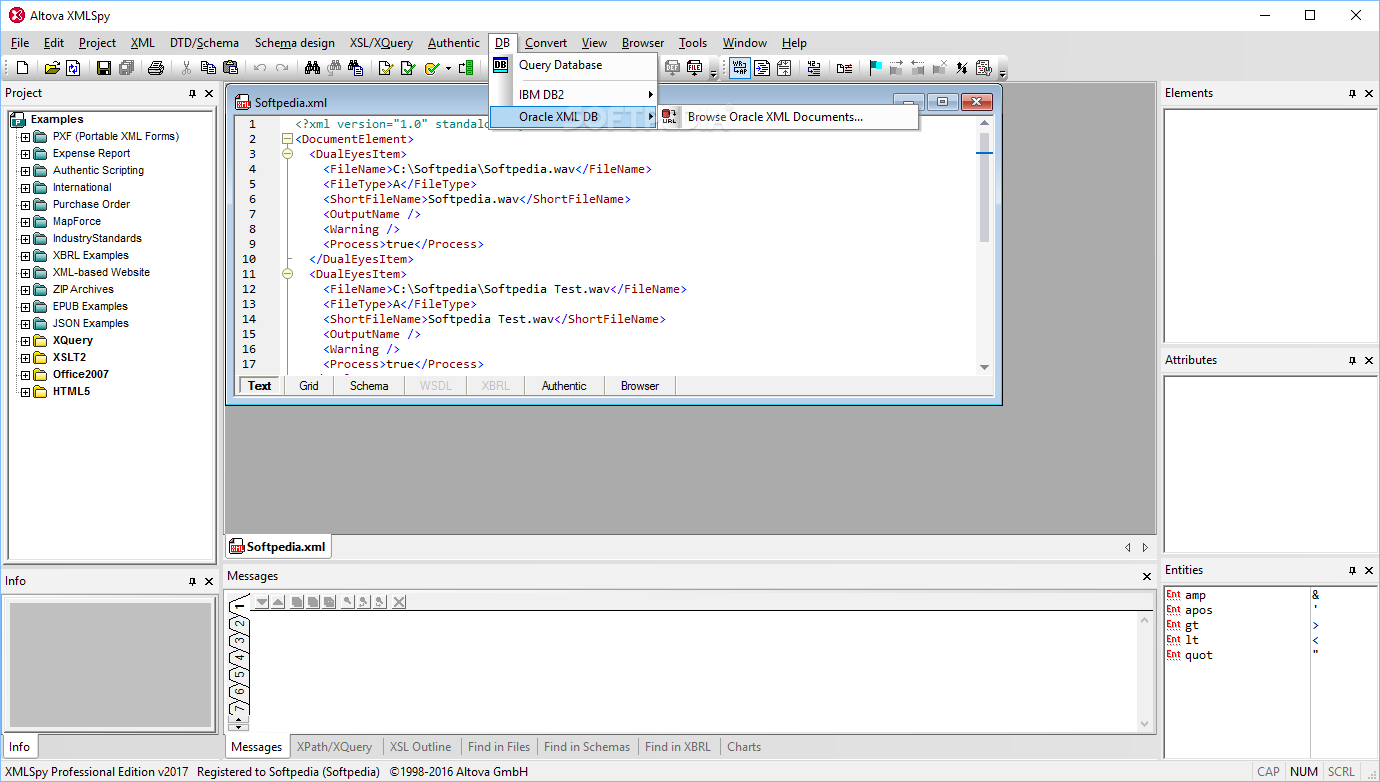
Task: Expand the PXF (Portable XML Forms) folder
Action: [26, 136]
